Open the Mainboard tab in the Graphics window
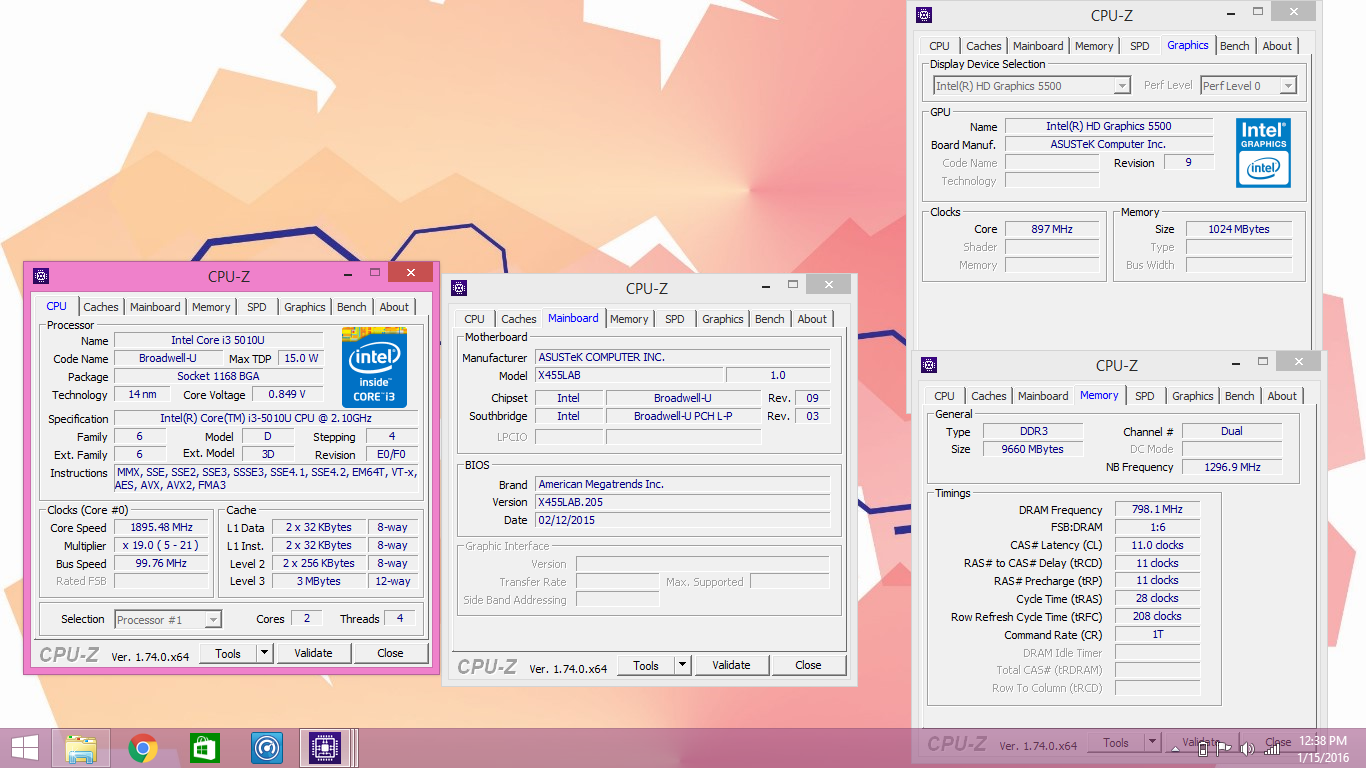 point(1038,46)
